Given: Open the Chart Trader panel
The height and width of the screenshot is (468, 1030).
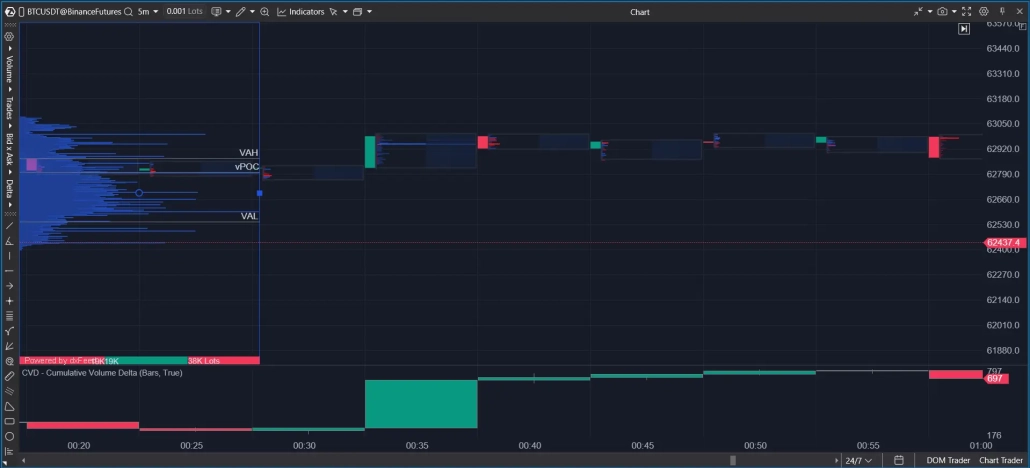Looking at the screenshot, I should (1002, 461).
